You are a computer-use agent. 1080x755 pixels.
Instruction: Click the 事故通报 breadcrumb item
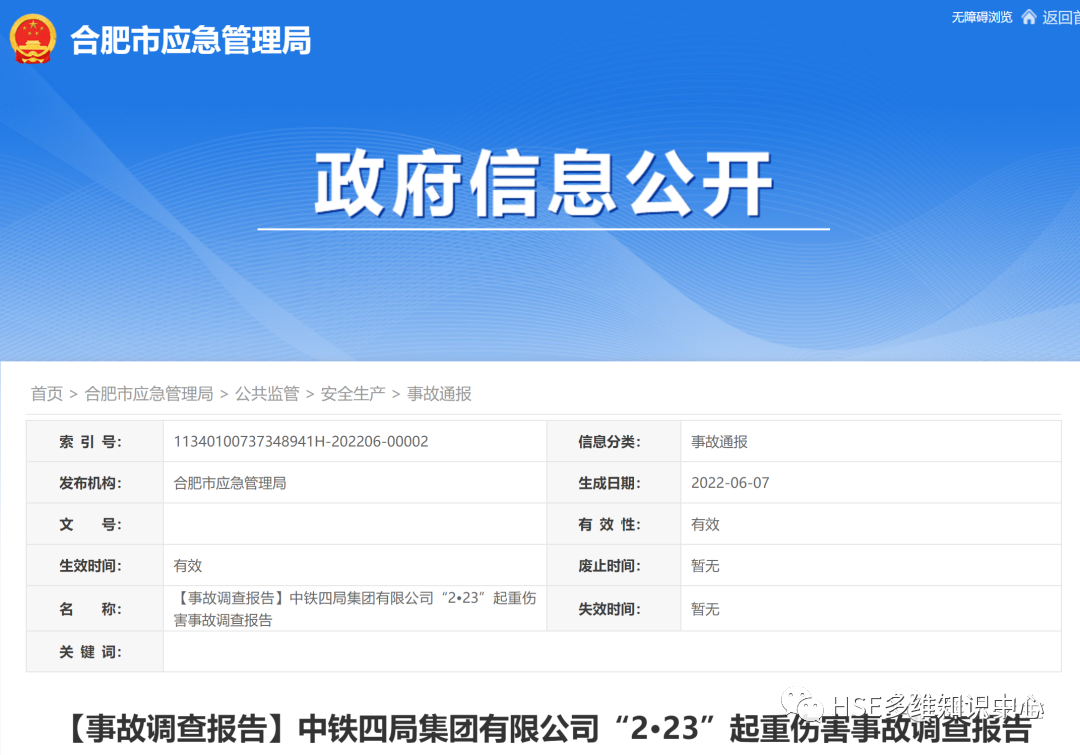click(436, 393)
